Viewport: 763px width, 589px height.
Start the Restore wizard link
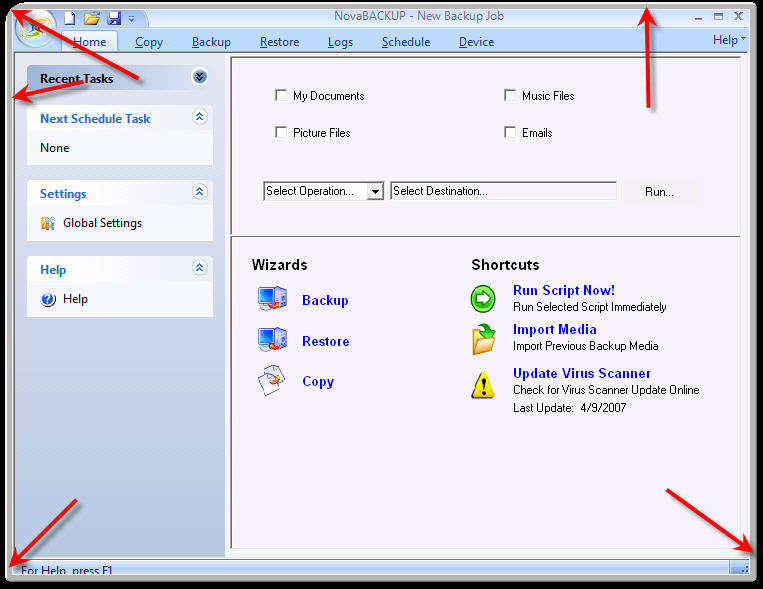326,341
